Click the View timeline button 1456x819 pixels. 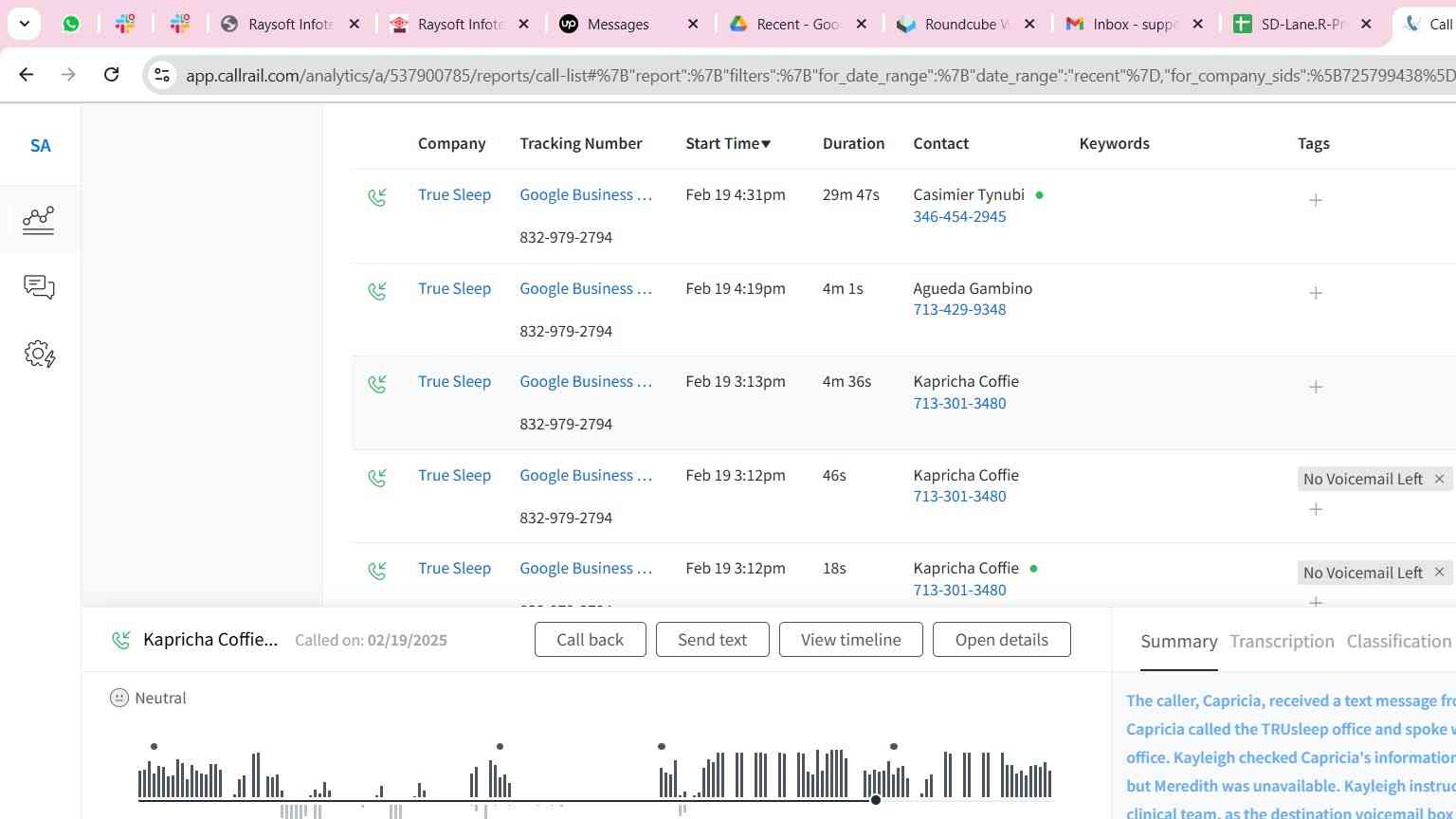click(850, 640)
